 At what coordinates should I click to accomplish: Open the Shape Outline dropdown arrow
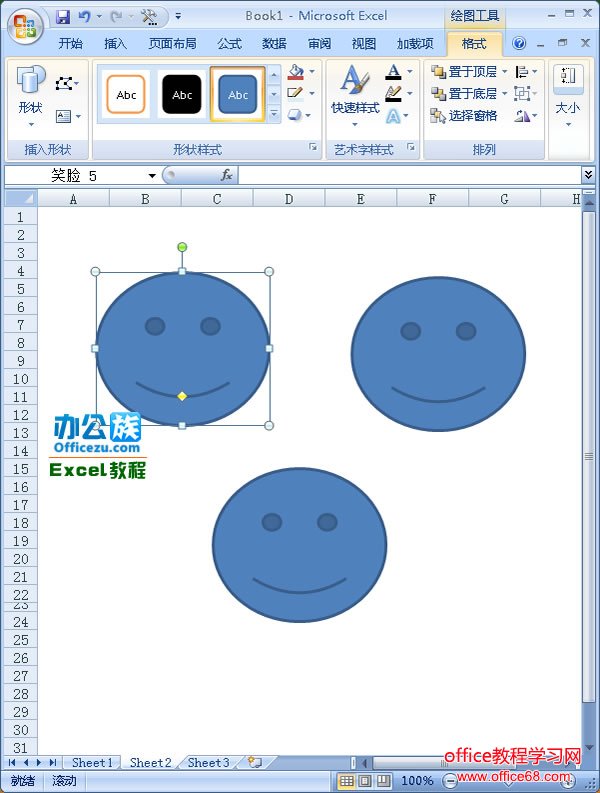pyautogui.click(x=312, y=93)
